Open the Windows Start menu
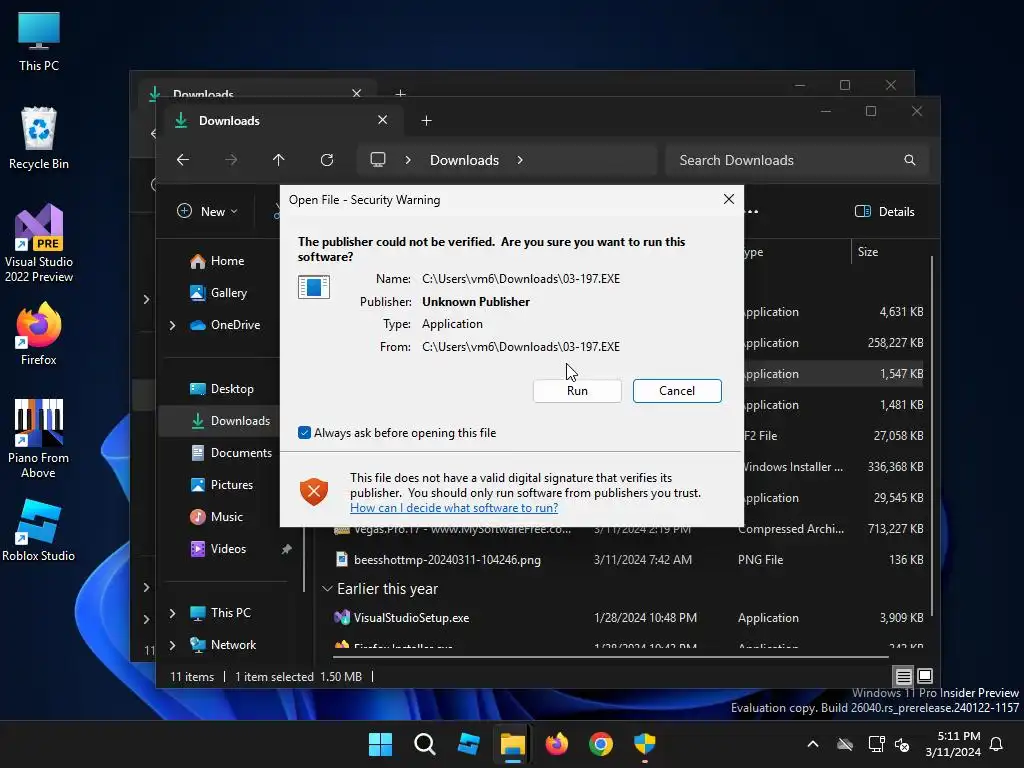 (x=380, y=744)
